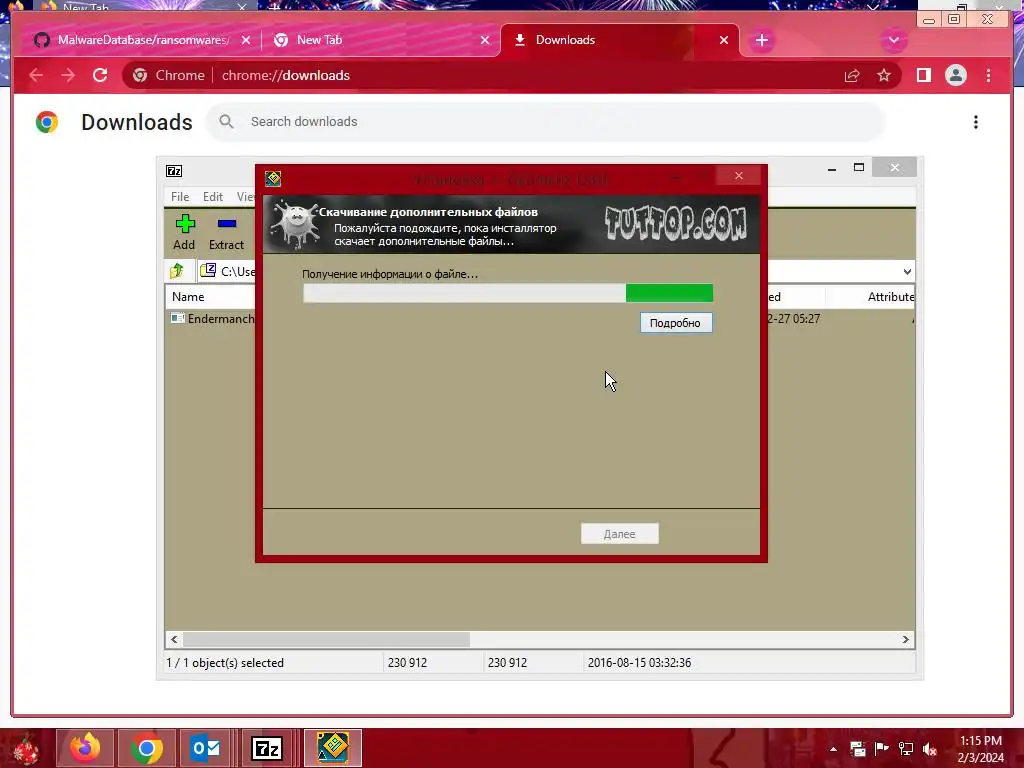Click the Подробно details button
1024x768 pixels.
[x=676, y=323]
